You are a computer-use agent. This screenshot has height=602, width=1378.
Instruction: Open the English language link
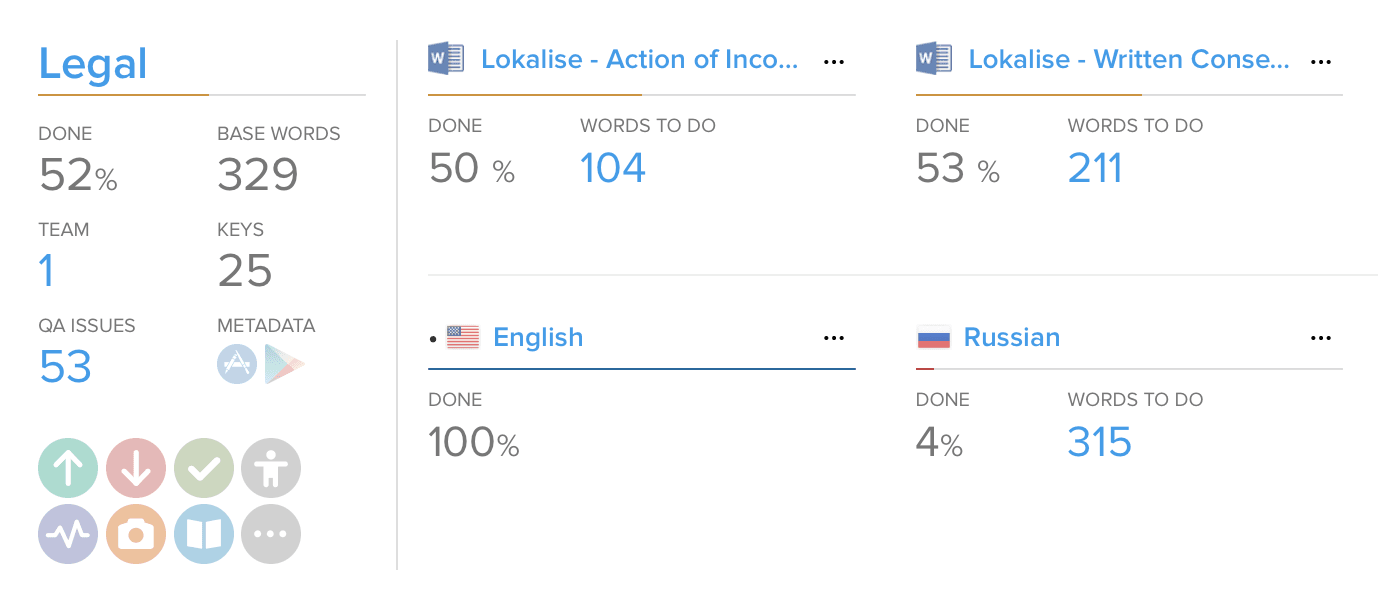[x=538, y=338]
